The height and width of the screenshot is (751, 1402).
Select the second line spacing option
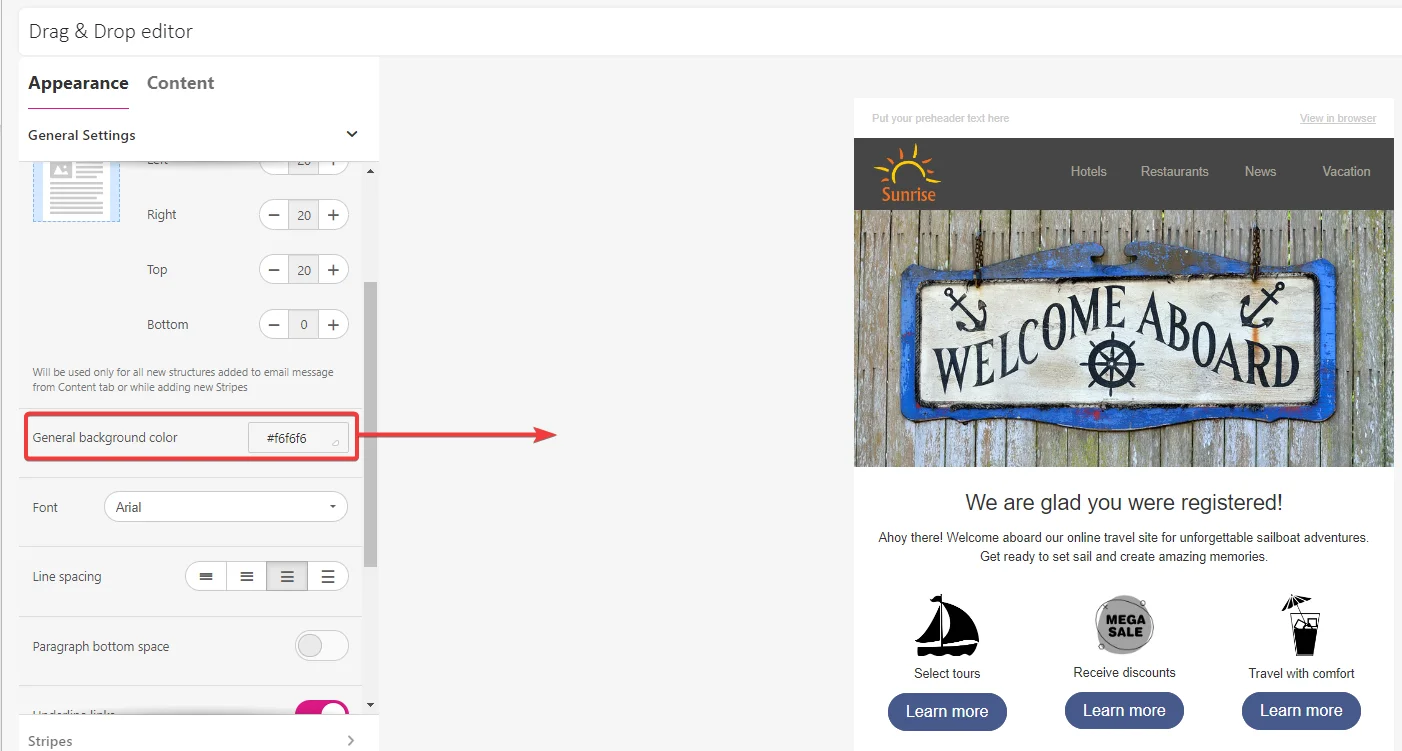247,577
